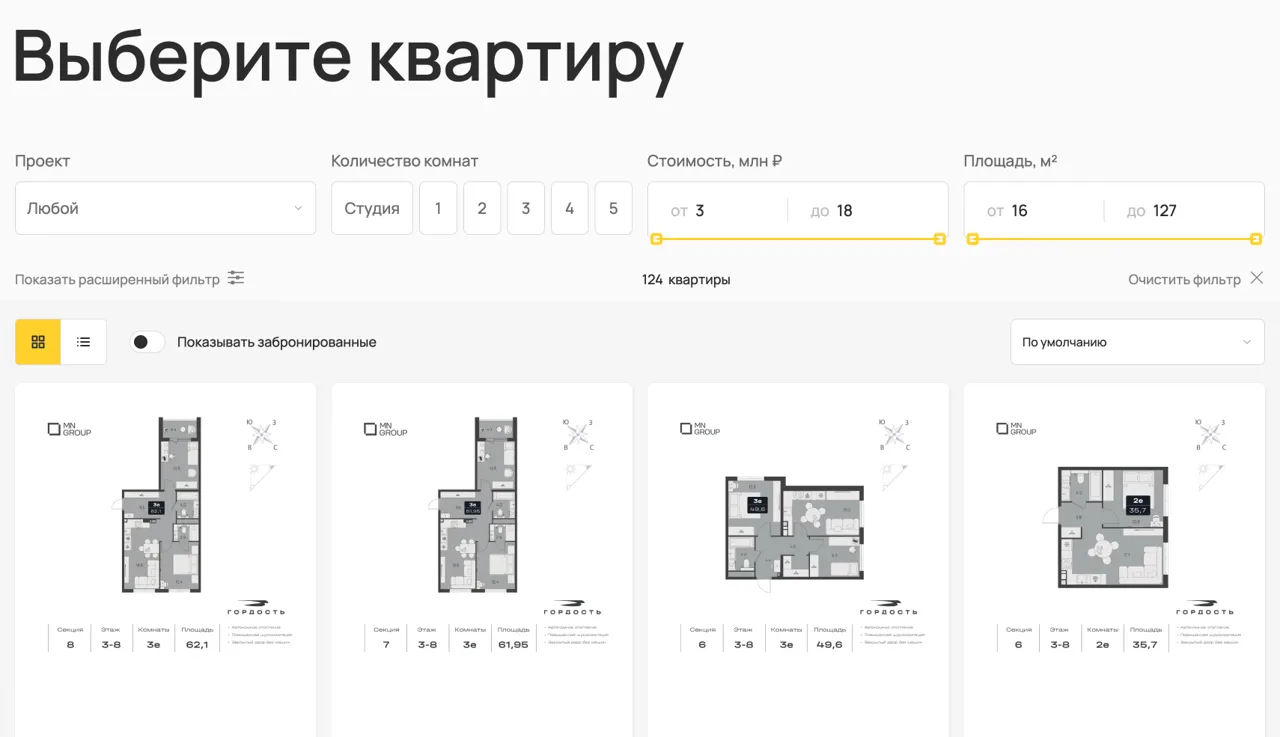
Task: Click the Стоимость, млн ₽ label
Action: tap(715, 161)
